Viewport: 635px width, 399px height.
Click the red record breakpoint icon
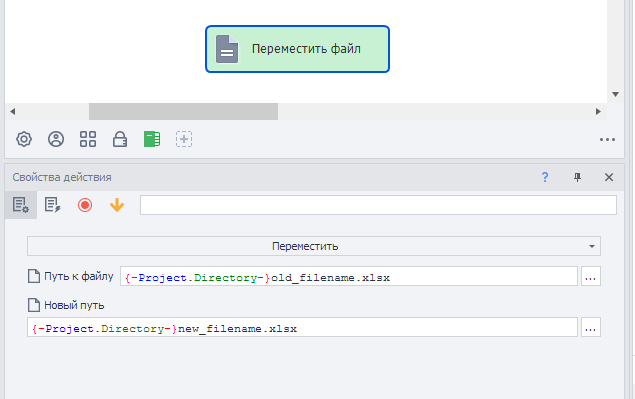pyautogui.click(x=85, y=205)
